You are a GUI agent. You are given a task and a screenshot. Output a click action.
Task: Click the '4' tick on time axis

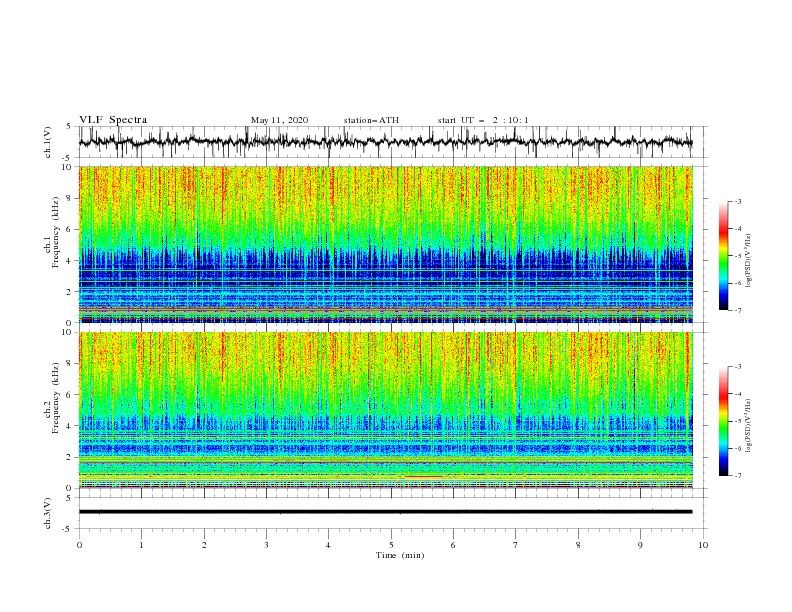click(329, 545)
